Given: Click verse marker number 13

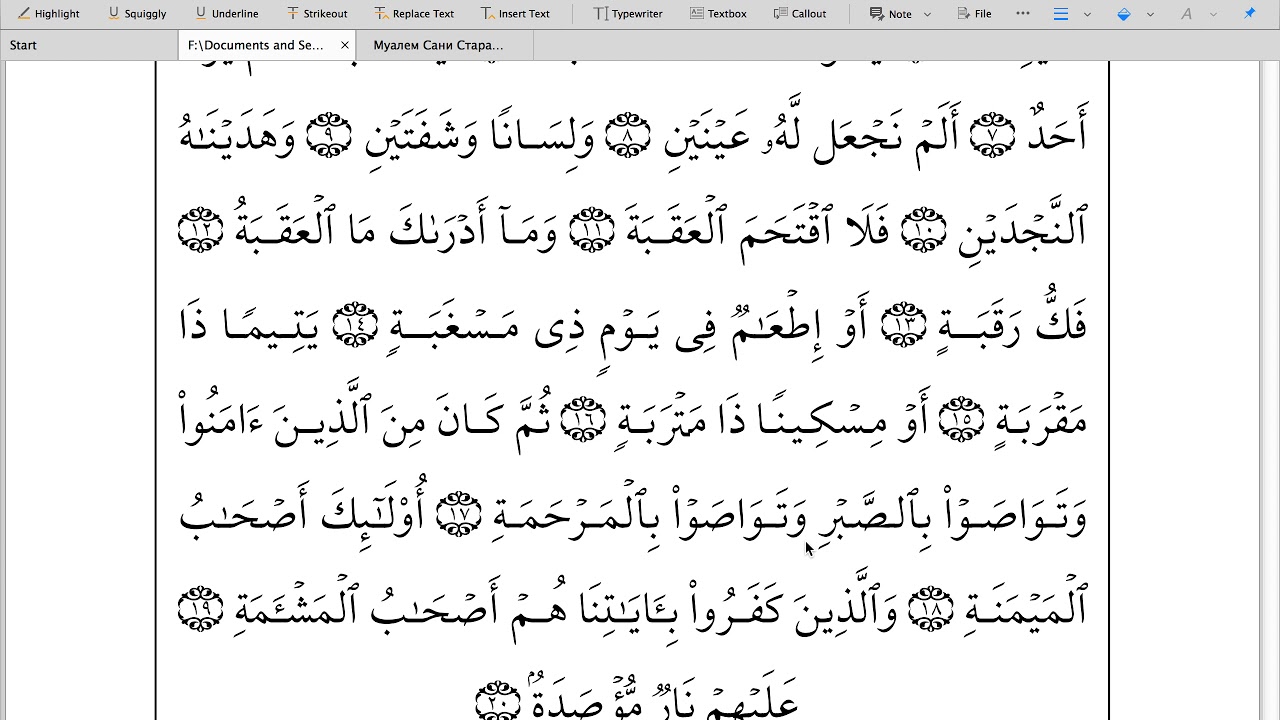Looking at the screenshot, I should coord(903,325).
